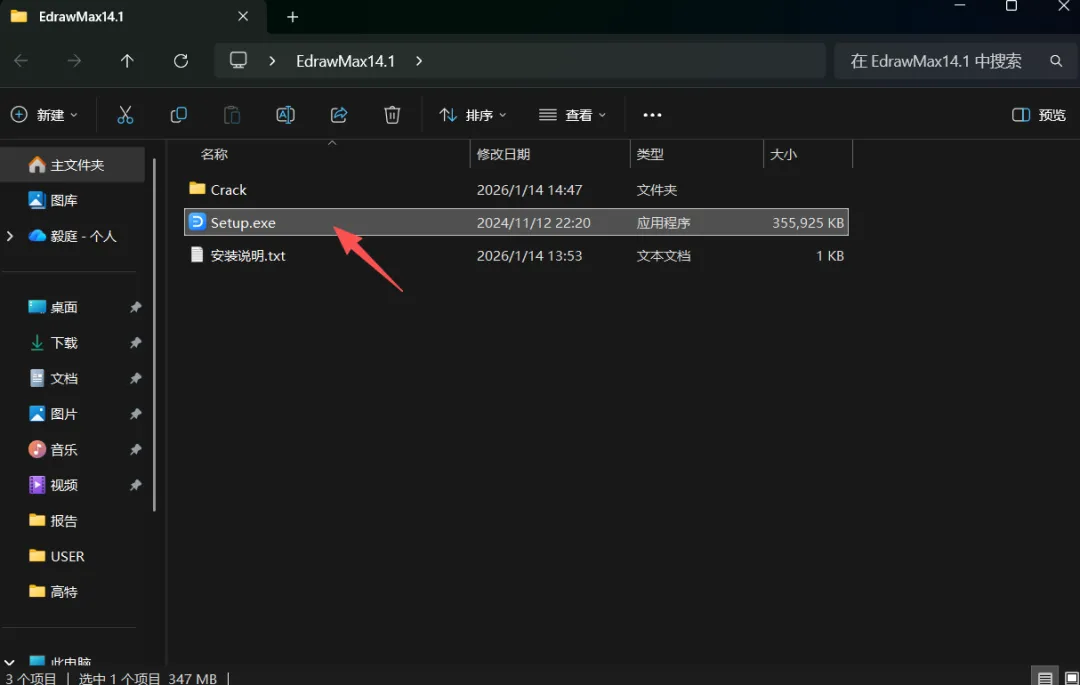Click the 安装说明.txt file icon
Viewport: 1080px width, 685px height.
point(197,255)
